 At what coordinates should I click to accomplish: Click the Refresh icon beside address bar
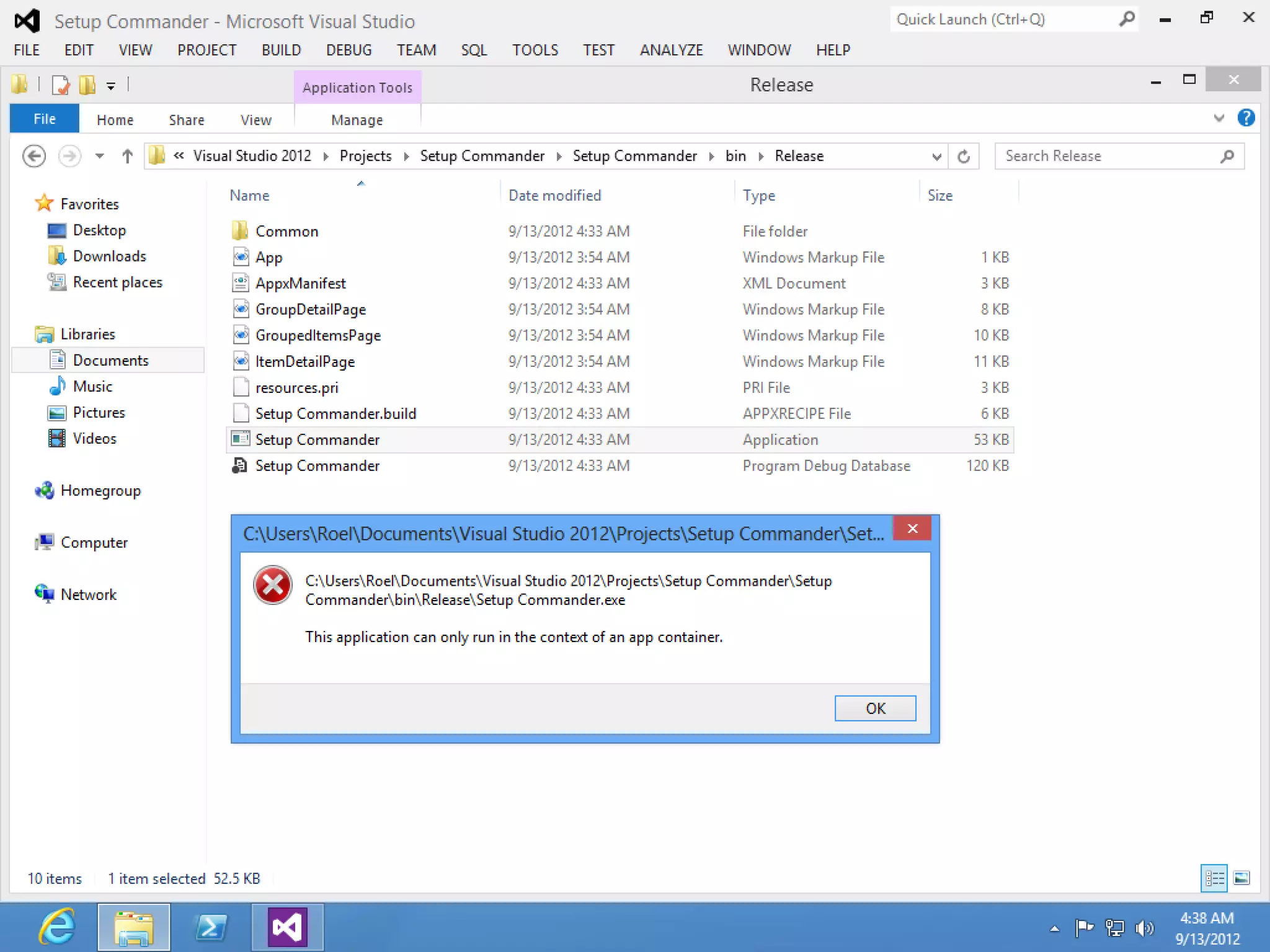(963, 156)
